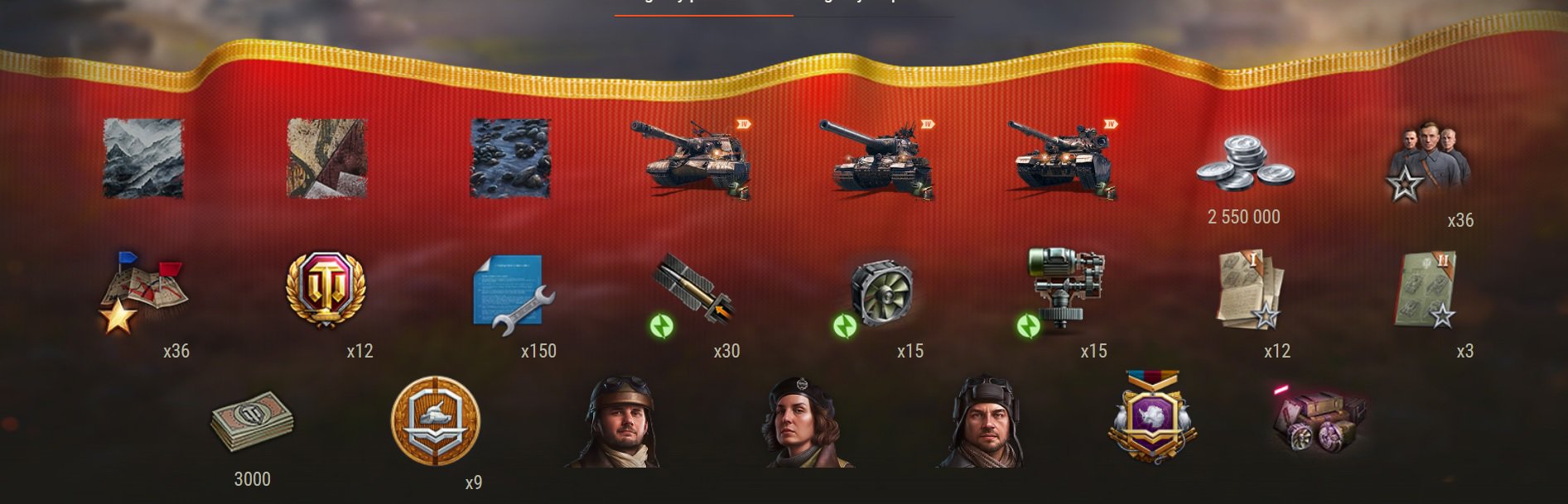
Task: Click the premium account badge x12
Action: point(326,290)
